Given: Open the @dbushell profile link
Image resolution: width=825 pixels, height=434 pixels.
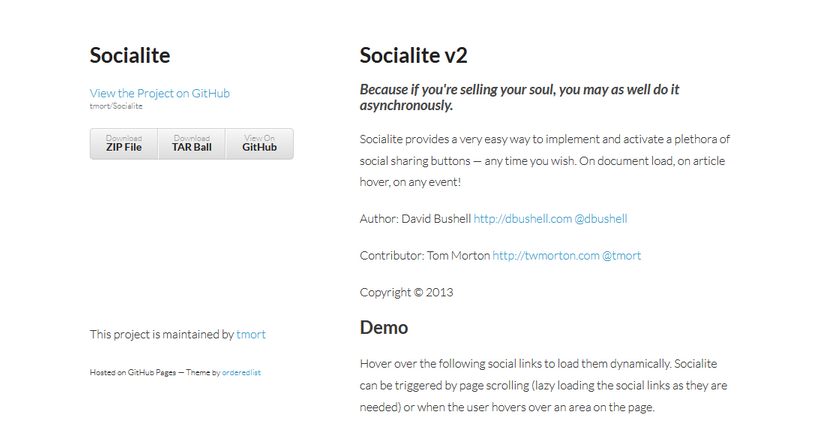Looking at the screenshot, I should coord(601,219).
